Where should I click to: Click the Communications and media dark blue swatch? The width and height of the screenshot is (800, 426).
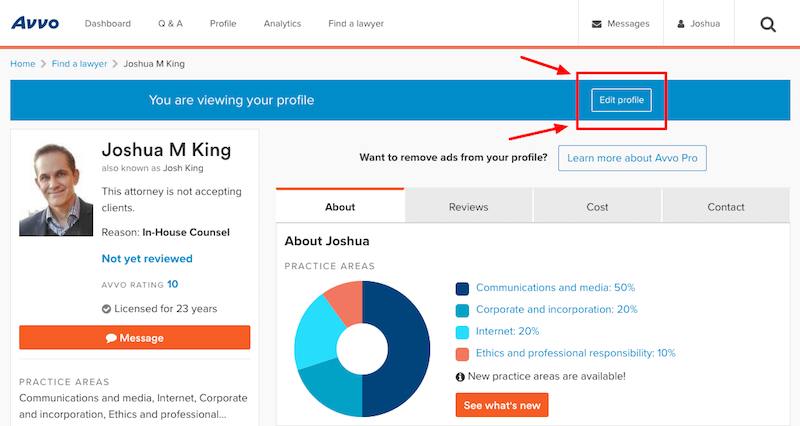click(x=462, y=289)
